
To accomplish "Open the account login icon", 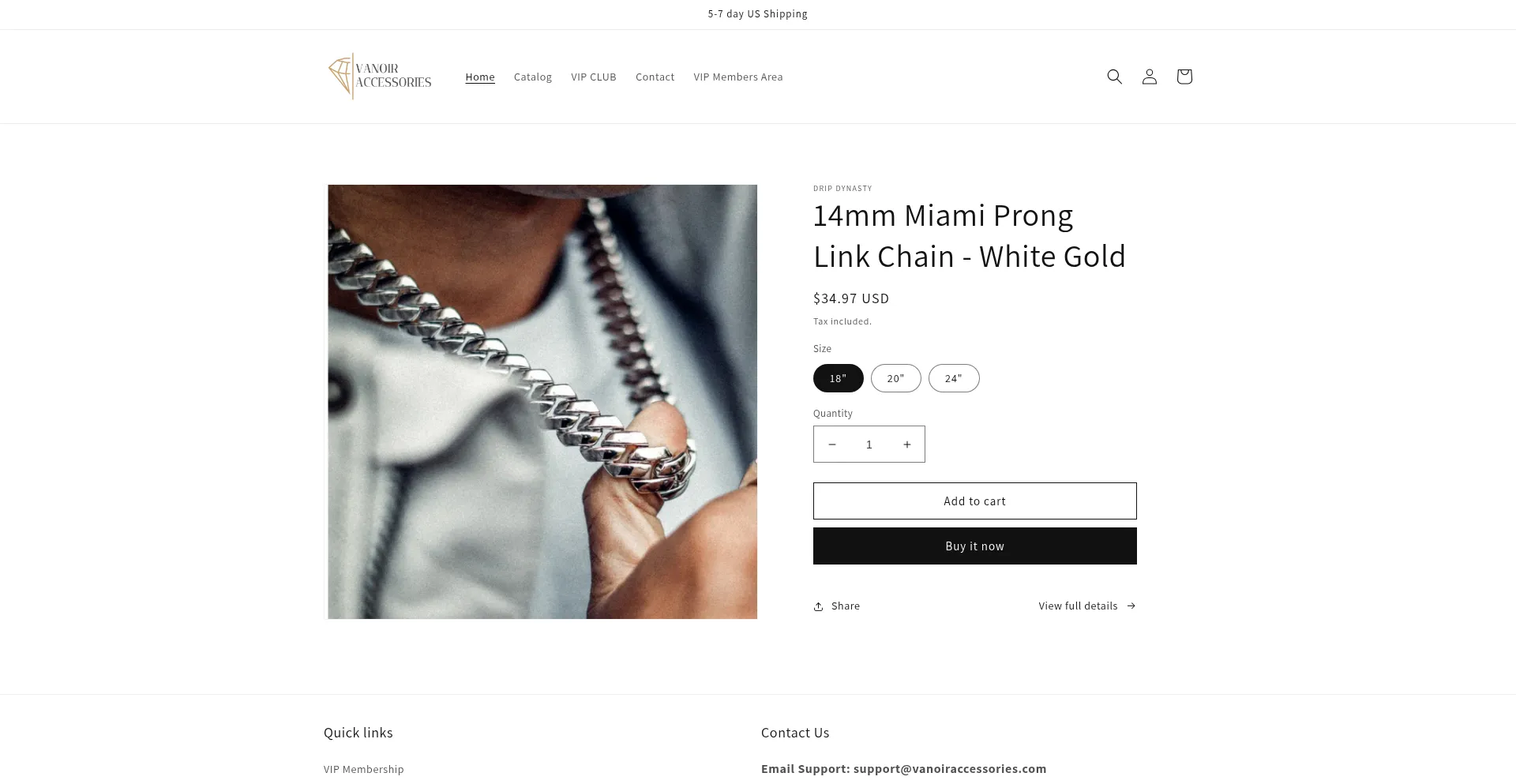I will (1149, 77).
